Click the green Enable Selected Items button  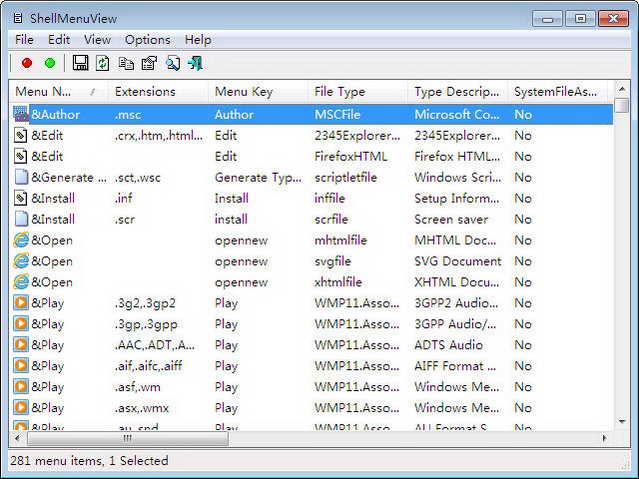point(50,63)
